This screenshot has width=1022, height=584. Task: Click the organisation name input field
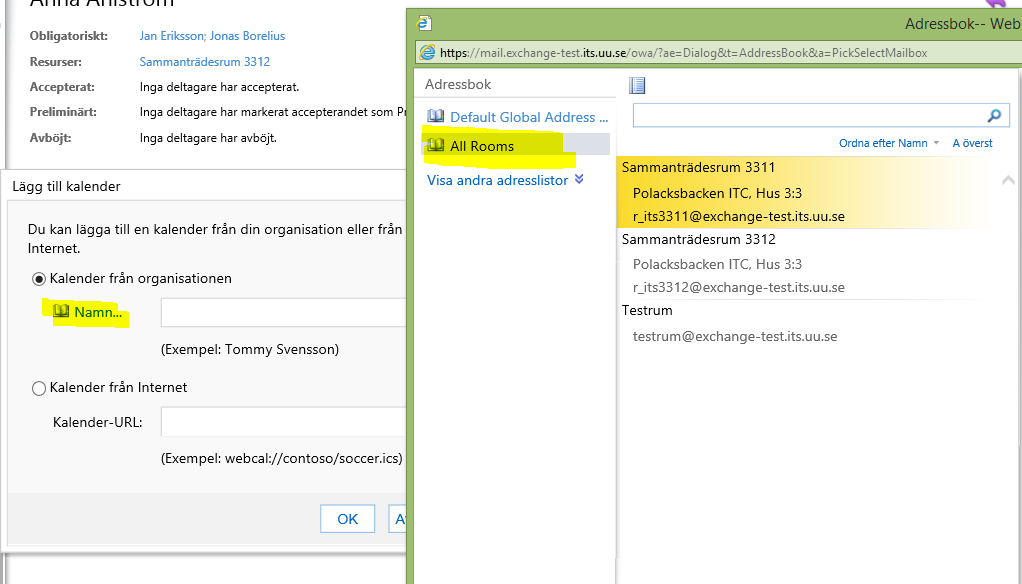(284, 313)
